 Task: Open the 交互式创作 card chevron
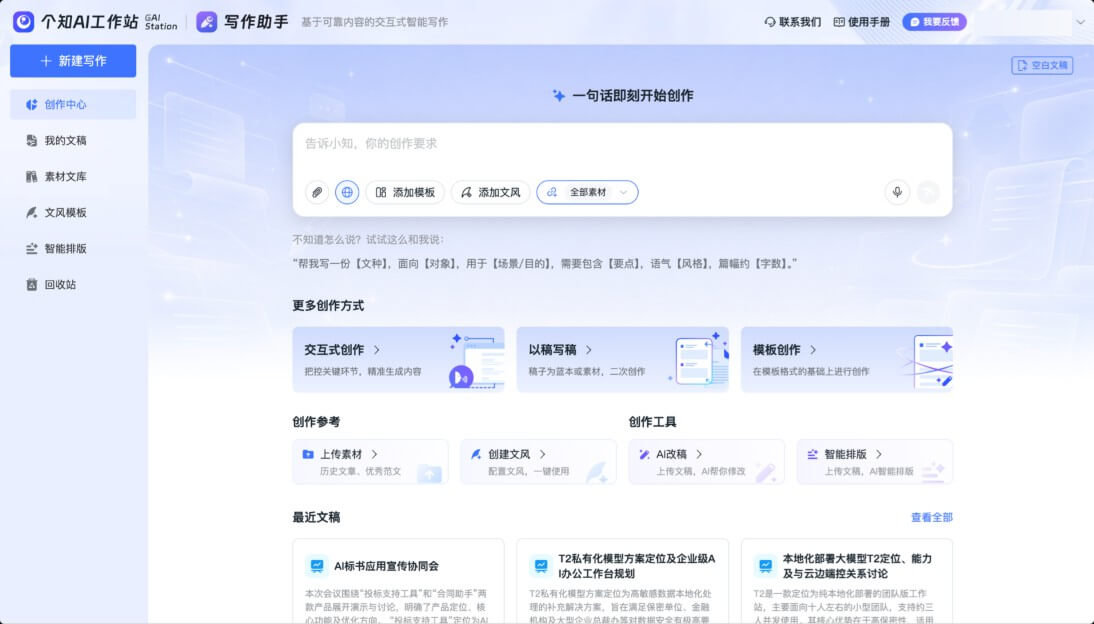click(377, 350)
